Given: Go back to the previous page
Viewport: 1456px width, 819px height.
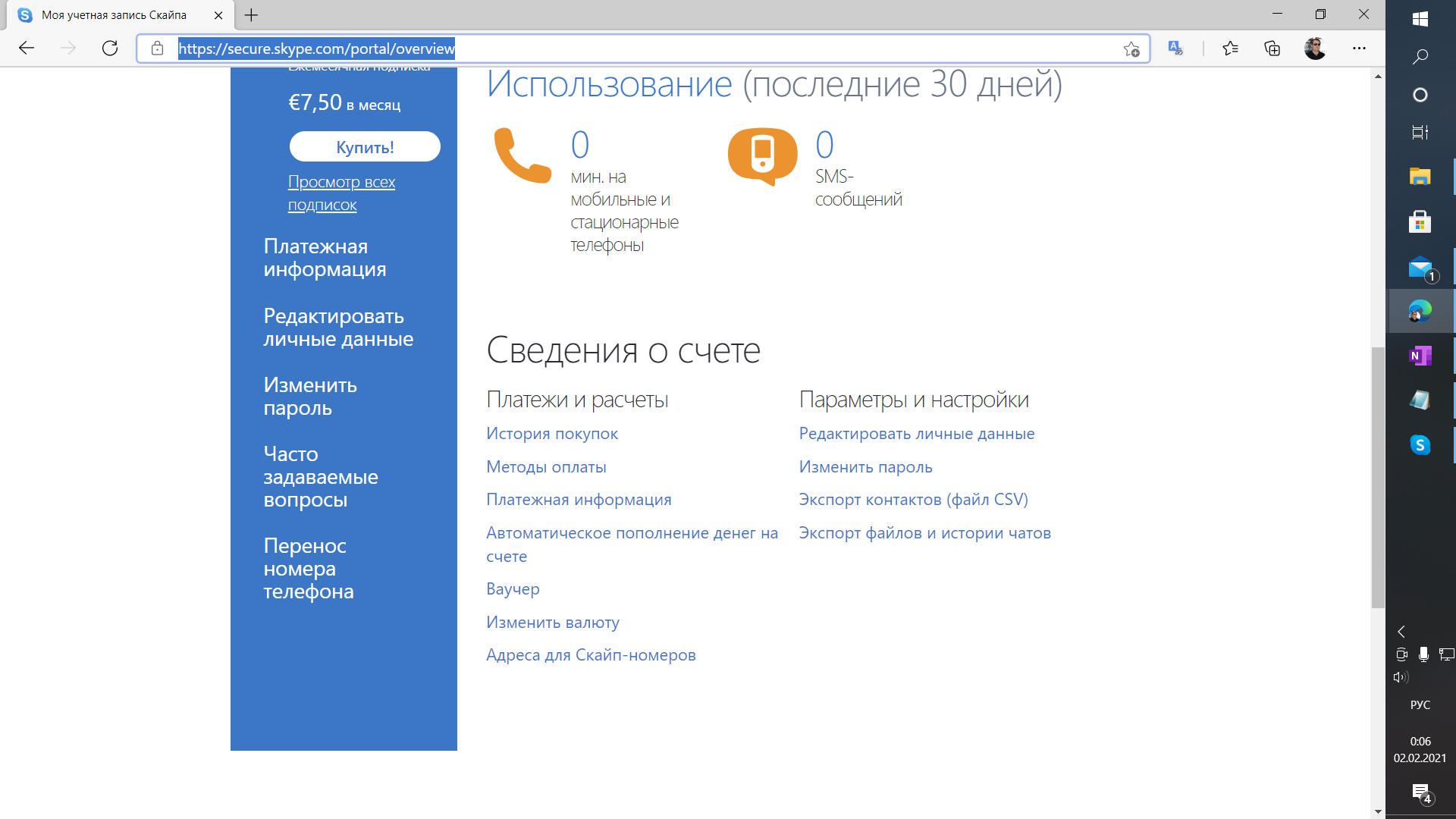Looking at the screenshot, I should (27, 49).
